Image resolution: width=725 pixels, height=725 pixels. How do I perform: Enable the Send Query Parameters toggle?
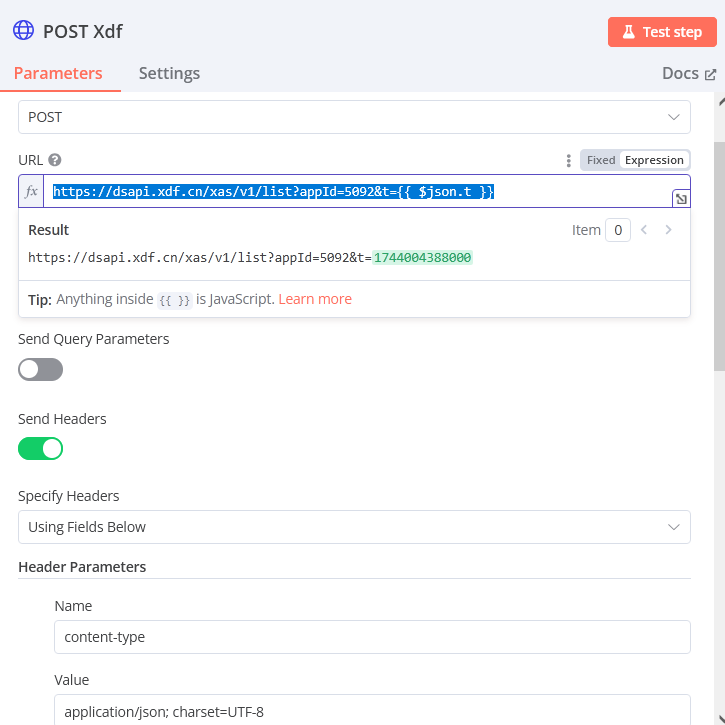pyautogui.click(x=41, y=369)
